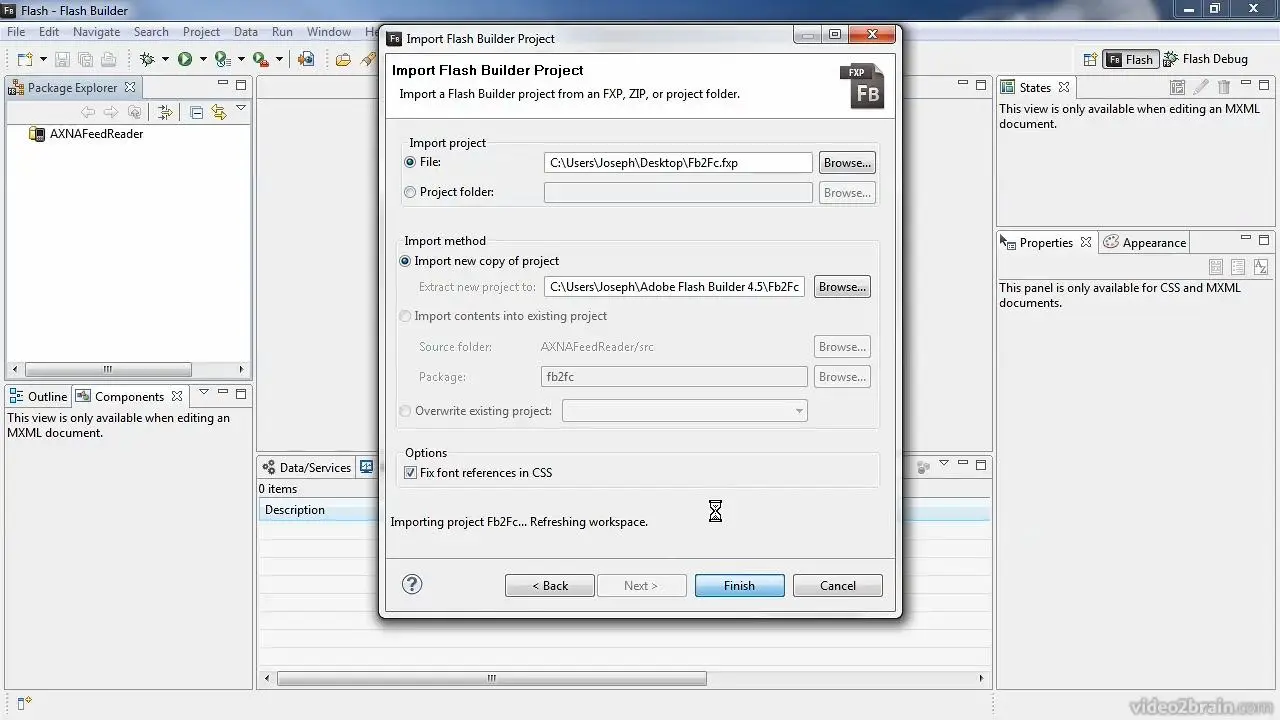Click the New wizard icon in main toolbar
Image resolution: width=1280 pixels, height=720 pixels.
25,60
